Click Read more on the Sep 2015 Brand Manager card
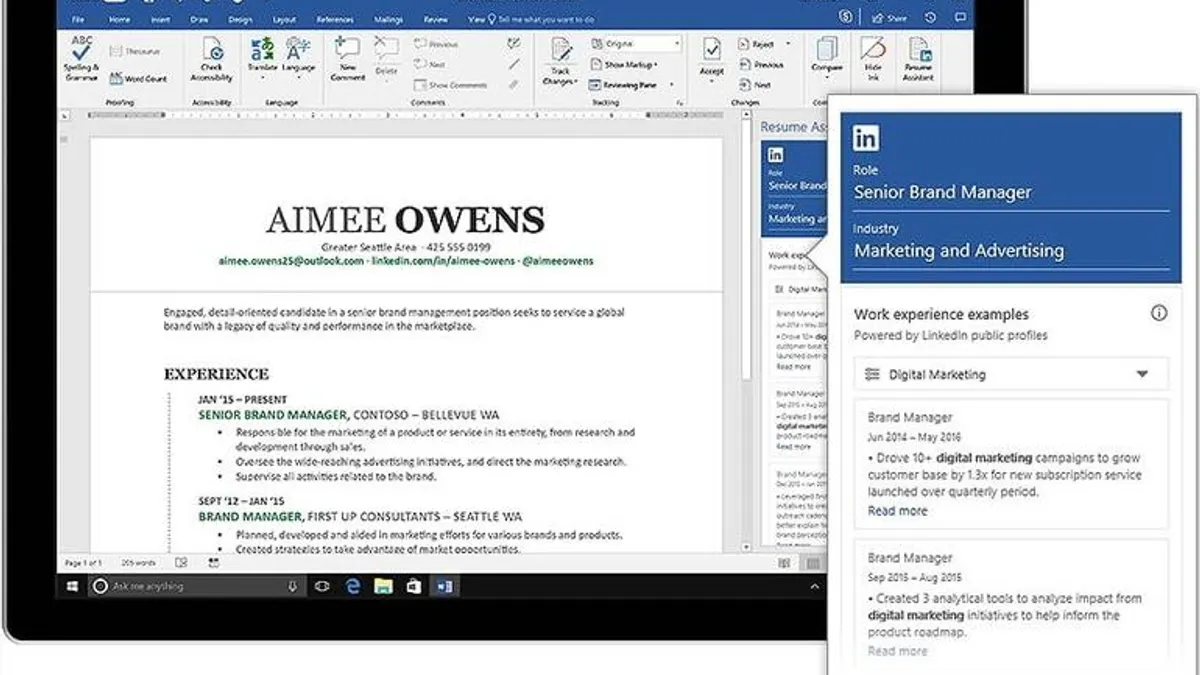 tap(897, 651)
